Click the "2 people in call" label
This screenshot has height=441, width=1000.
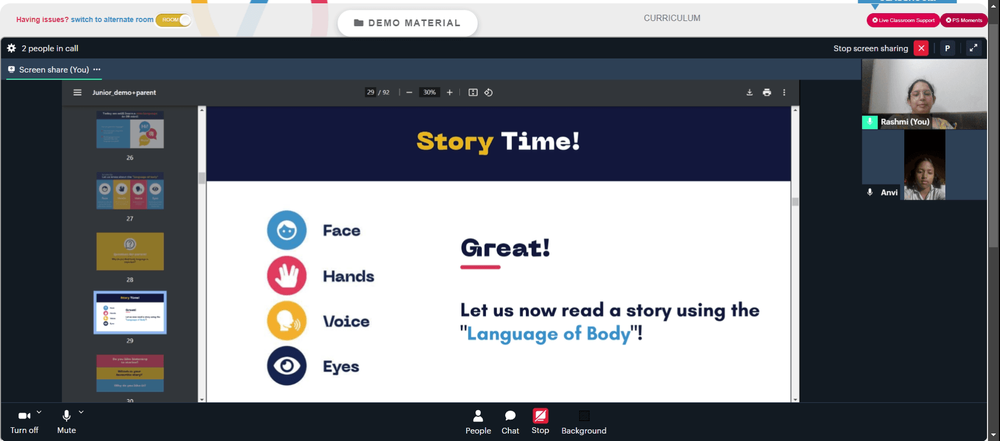[50, 49]
